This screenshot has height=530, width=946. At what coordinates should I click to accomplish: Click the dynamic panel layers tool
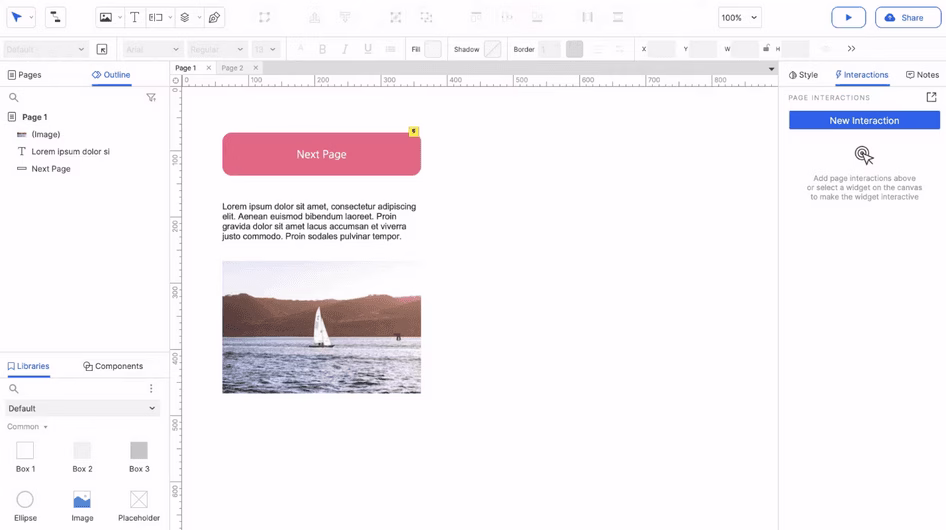tap(185, 18)
